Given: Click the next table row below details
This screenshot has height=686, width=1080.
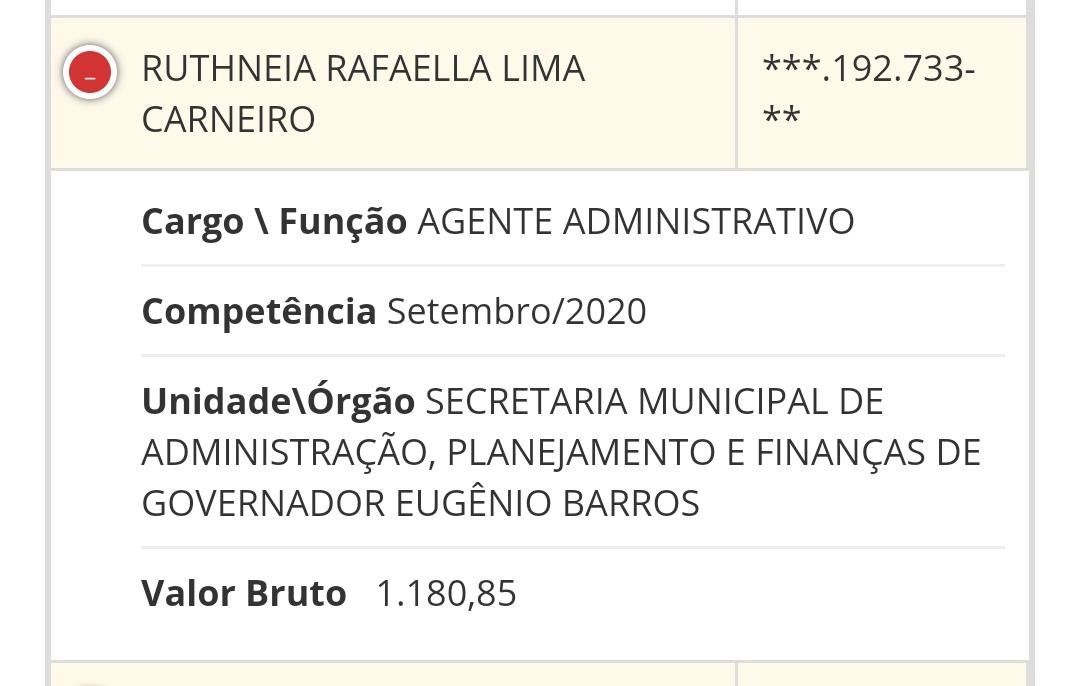Looking at the screenshot, I should pyautogui.click(x=393, y=675).
